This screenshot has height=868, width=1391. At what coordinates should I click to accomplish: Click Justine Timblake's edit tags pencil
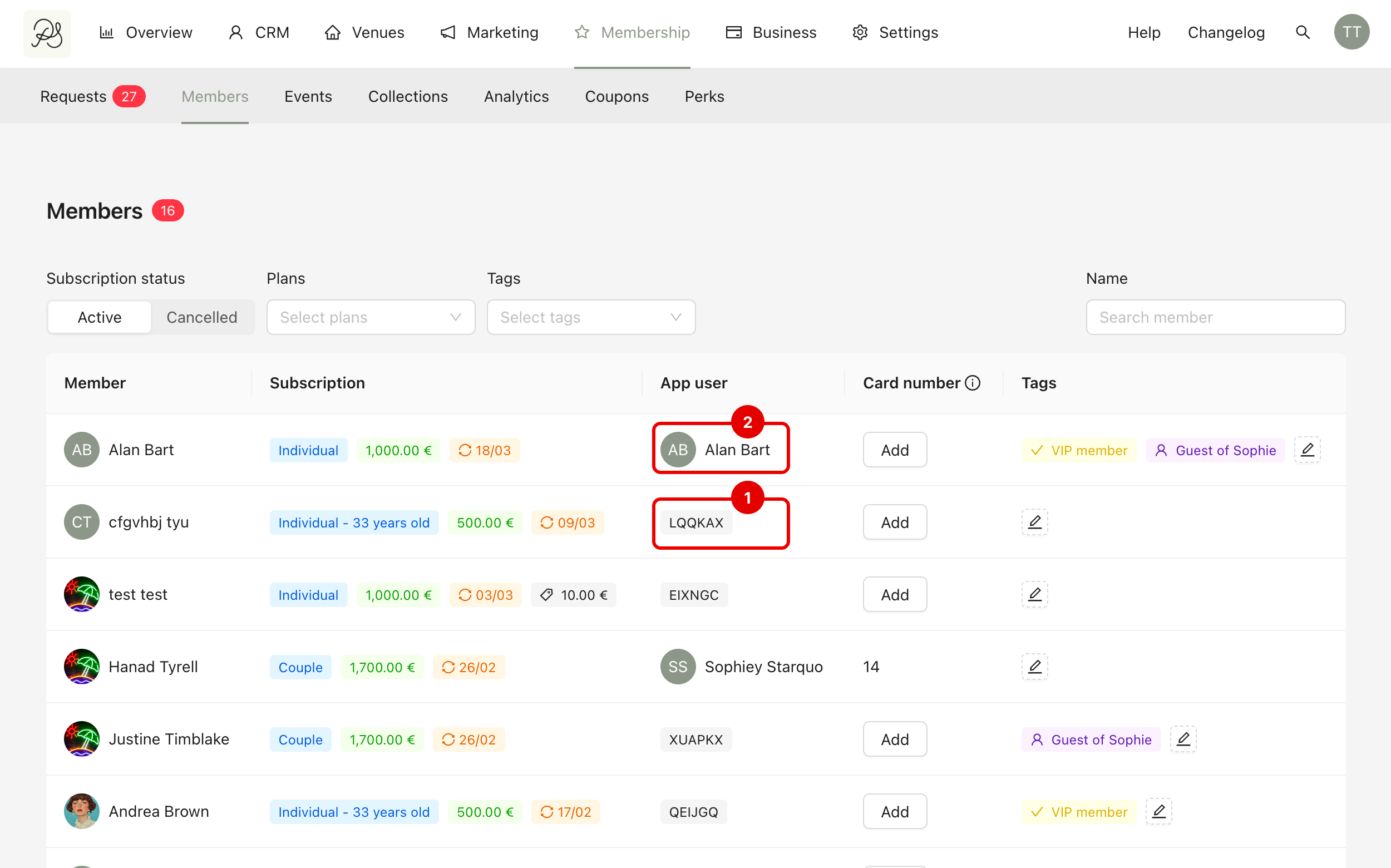[1182, 739]
